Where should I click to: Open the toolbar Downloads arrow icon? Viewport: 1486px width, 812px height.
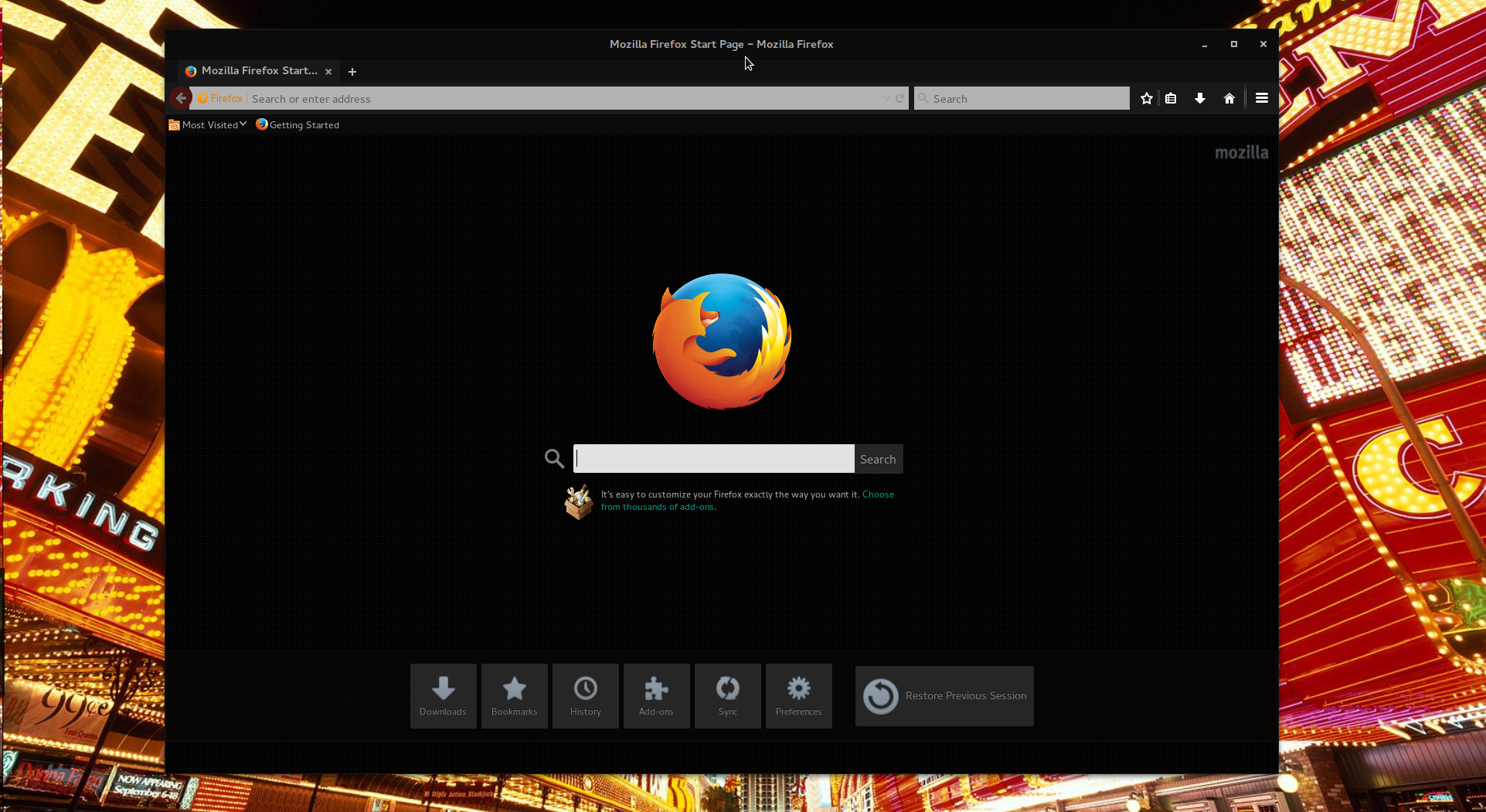[x=1200, y=98]
